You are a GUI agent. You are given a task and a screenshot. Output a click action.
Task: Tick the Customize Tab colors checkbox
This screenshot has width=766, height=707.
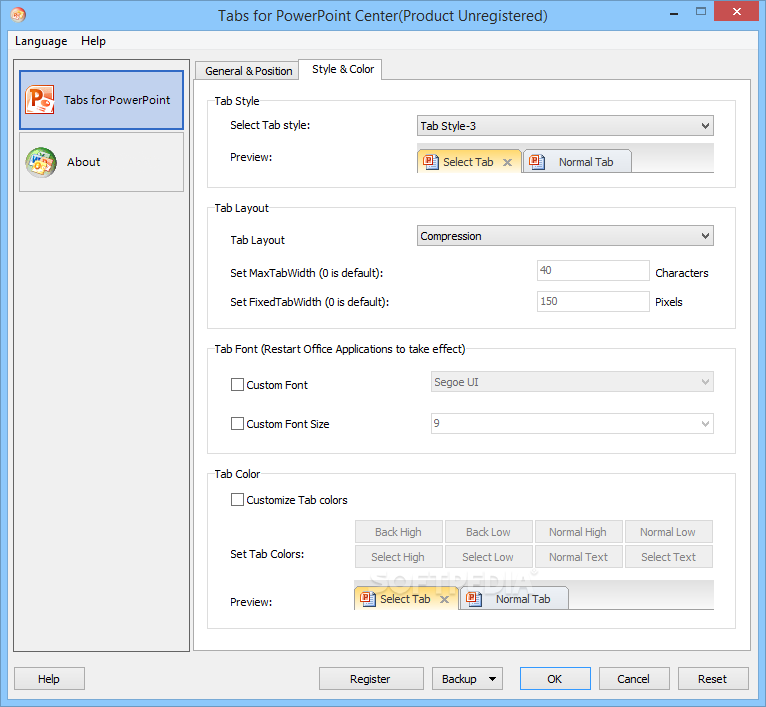[237, 500]
